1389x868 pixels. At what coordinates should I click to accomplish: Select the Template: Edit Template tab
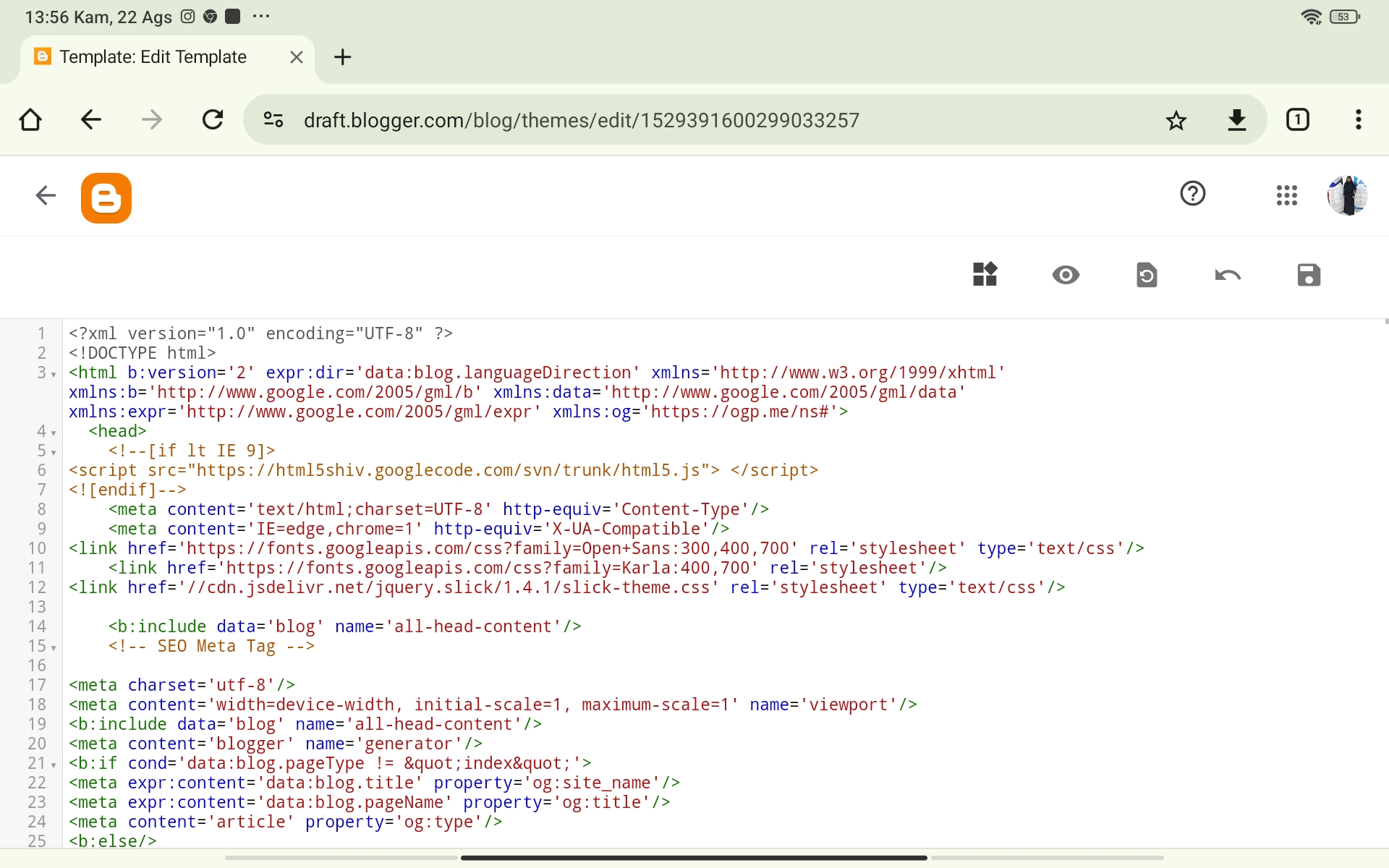coord(153,57)
